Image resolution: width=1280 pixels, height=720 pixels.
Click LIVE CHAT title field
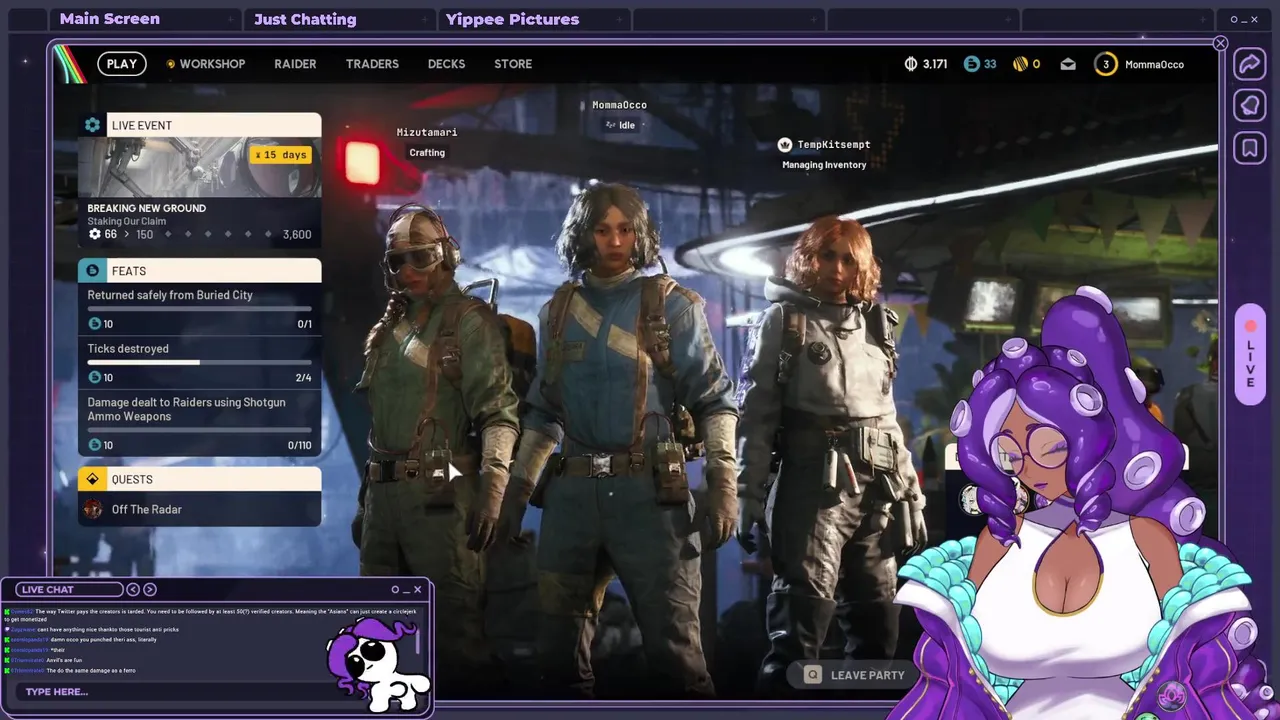[x=70, y=589]
